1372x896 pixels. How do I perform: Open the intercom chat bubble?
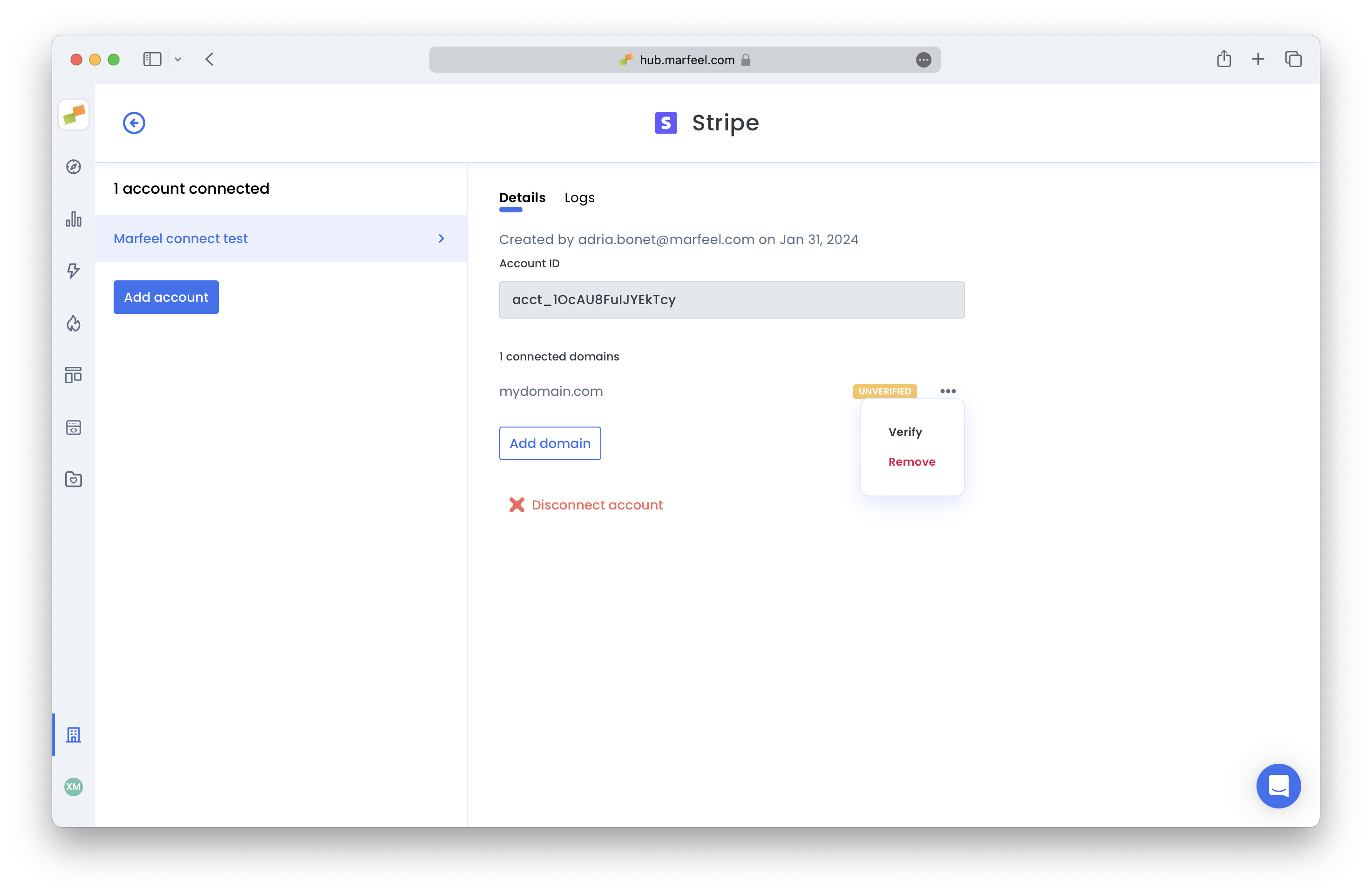tap(1278, 786)
